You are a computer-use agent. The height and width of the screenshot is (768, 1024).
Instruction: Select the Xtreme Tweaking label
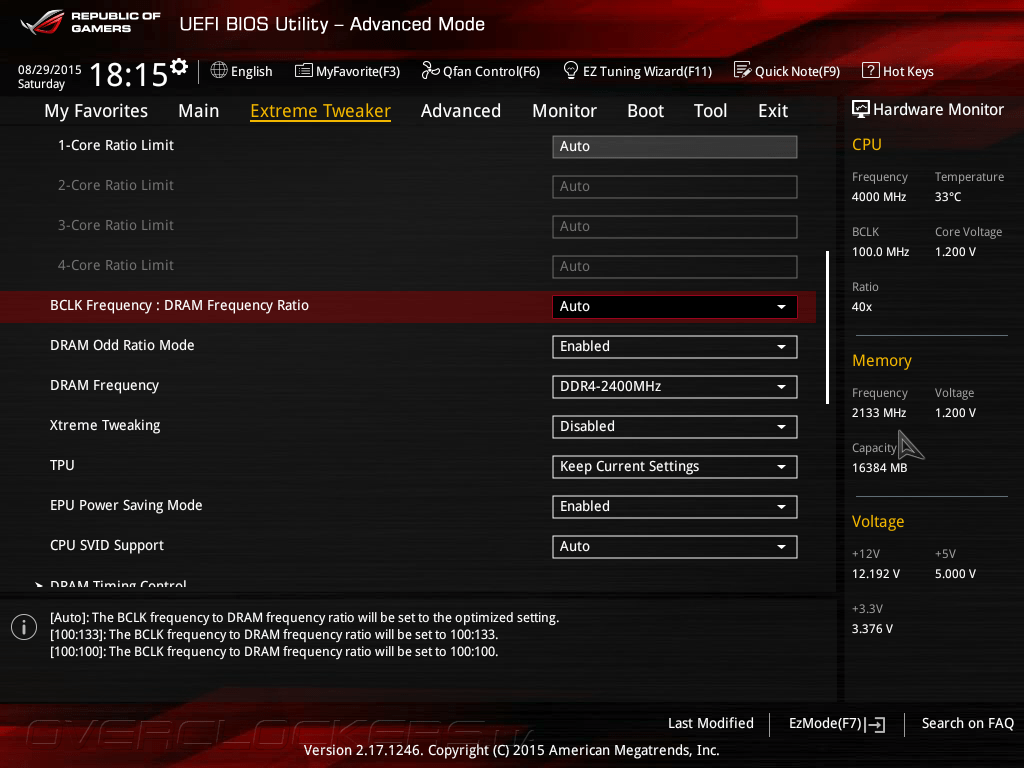(105, 425)
